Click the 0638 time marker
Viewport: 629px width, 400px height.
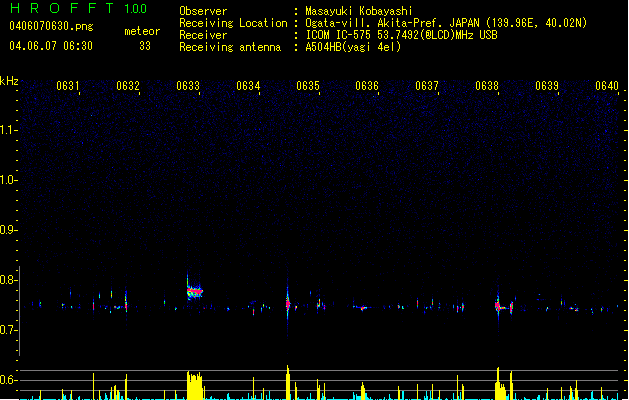point(487,86)
